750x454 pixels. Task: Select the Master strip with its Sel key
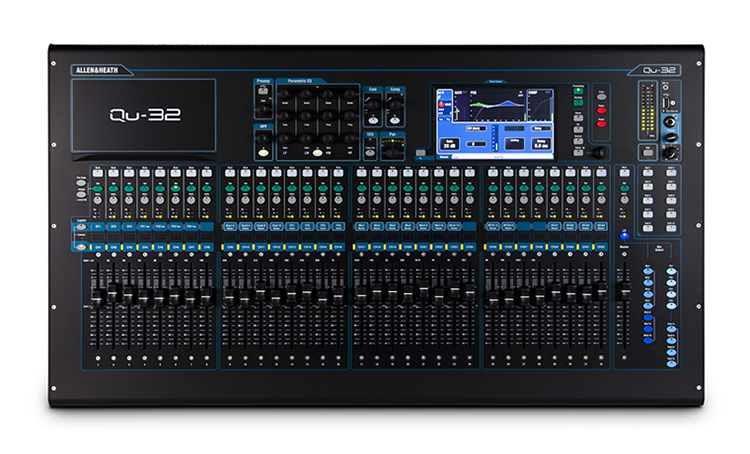click(x=624, y=188)
